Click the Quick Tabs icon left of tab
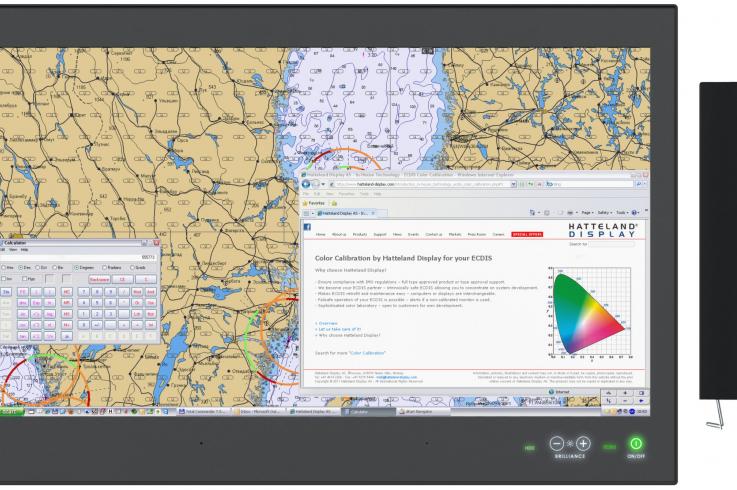 pos(306,213)
